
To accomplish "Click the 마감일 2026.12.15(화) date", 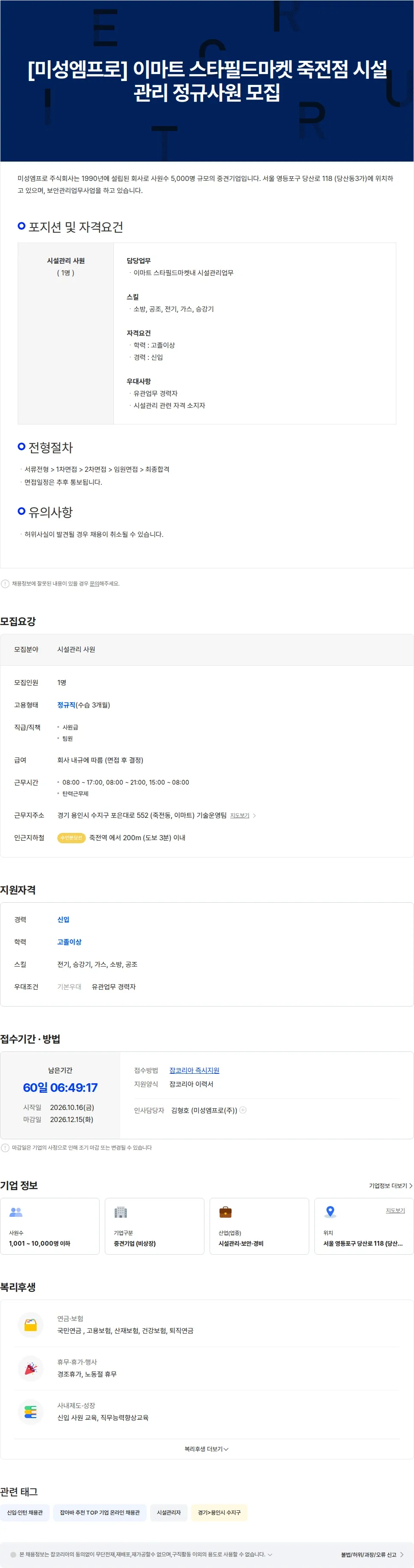I will pyautogui.click(x=72, y=1119).
